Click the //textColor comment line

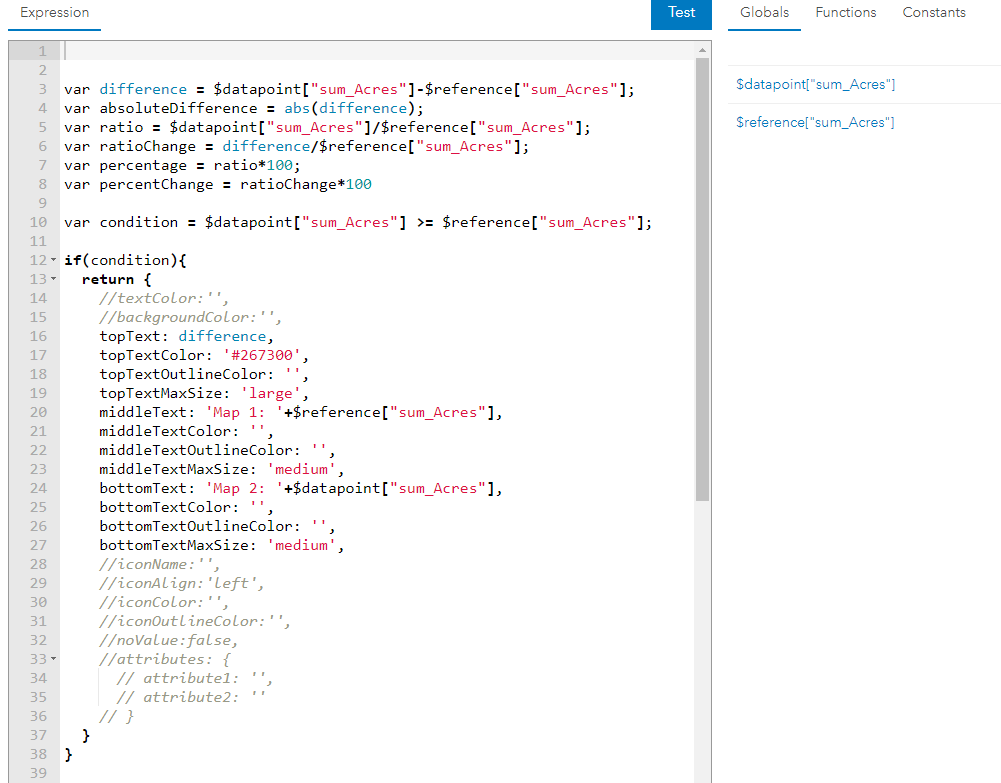[x=164, y=298]
